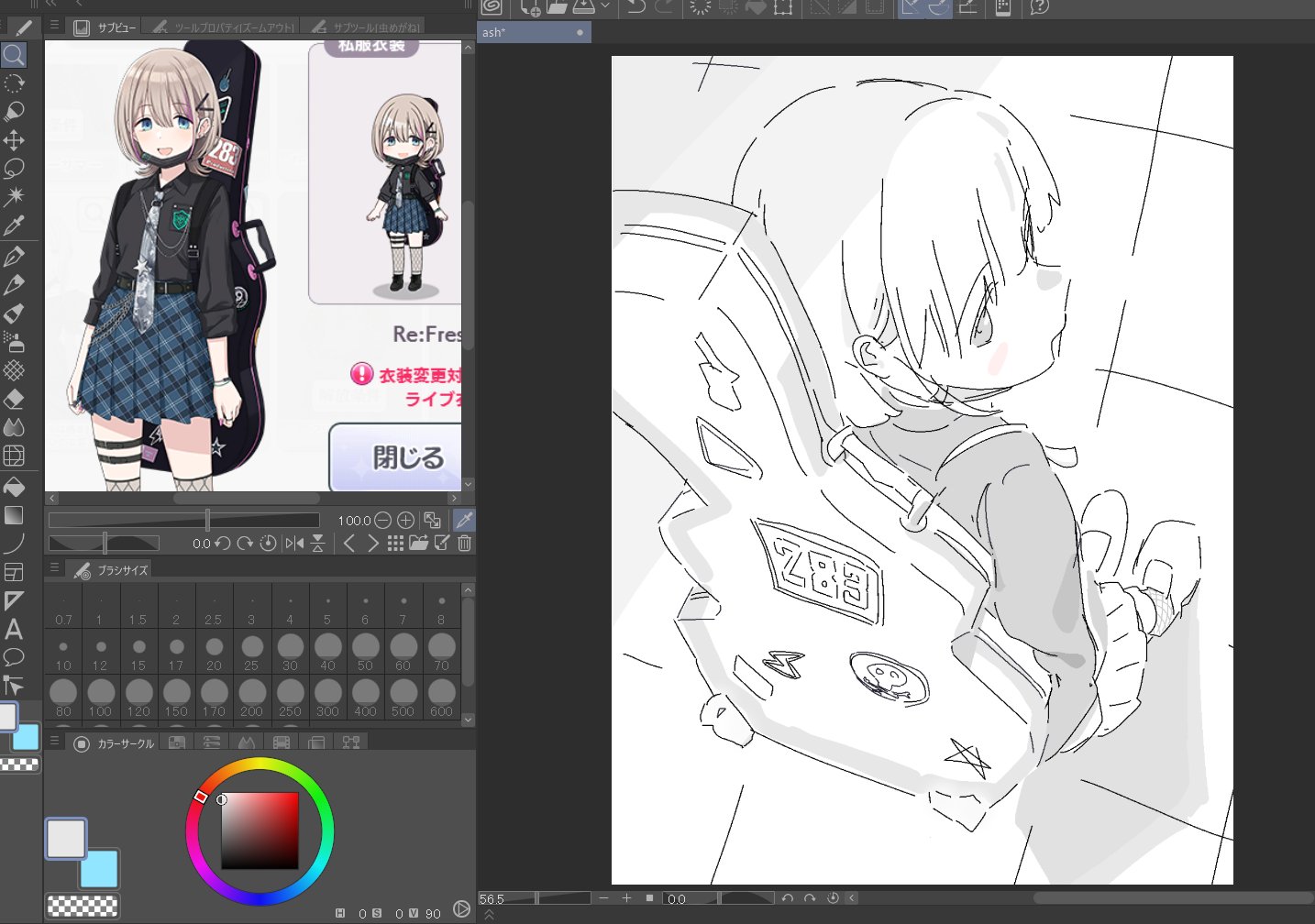Select the Move layer tool
Screen dimensions: 1315x924
[x=14, y=140]
